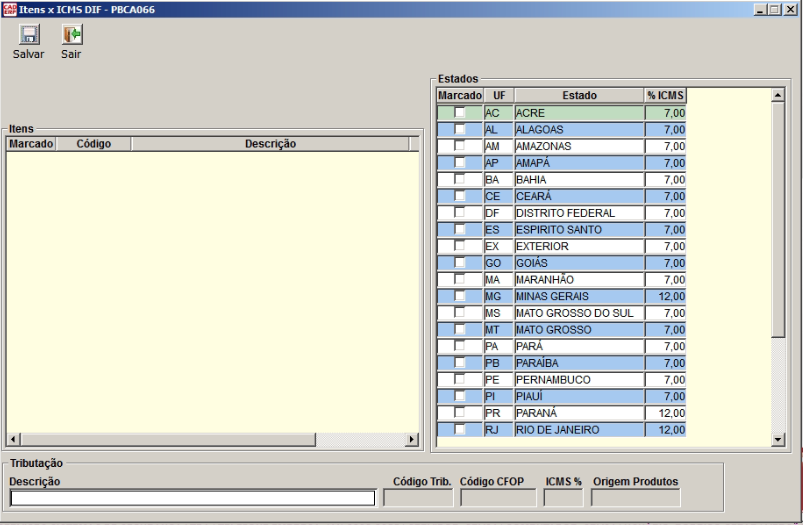Click the Origem Produtos field
803x525 pixels.
[x=636, y=498]
